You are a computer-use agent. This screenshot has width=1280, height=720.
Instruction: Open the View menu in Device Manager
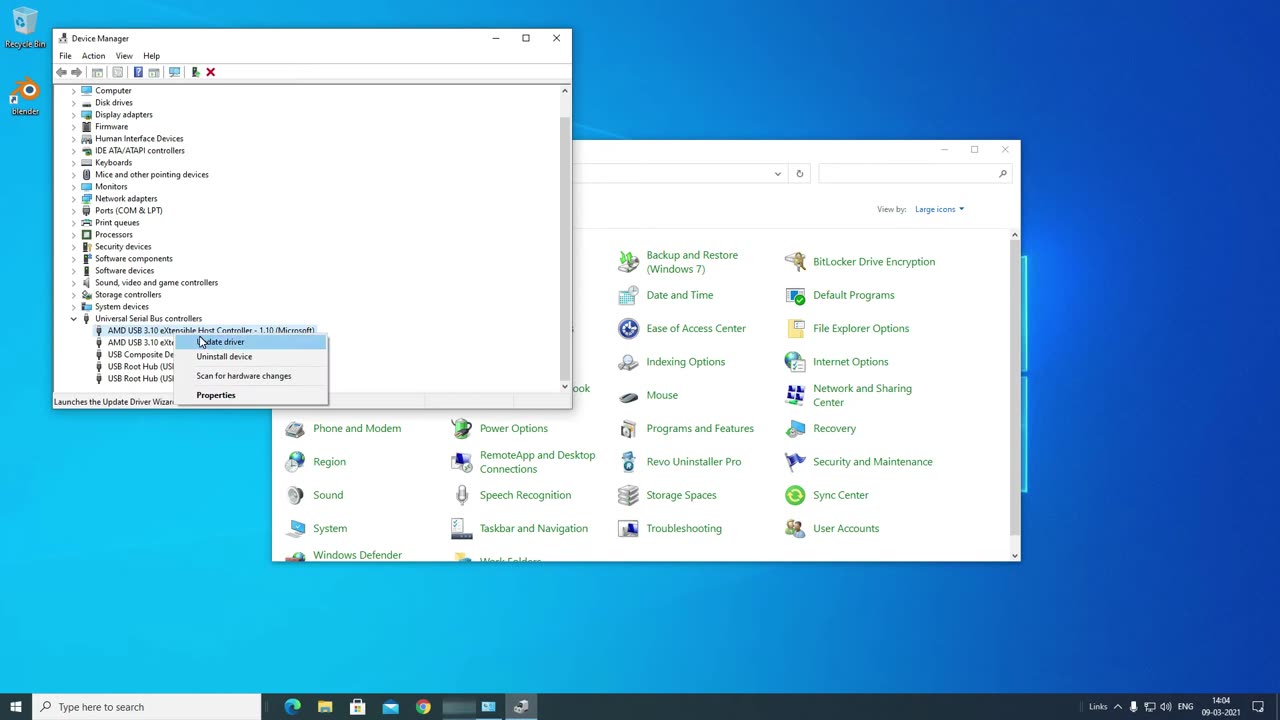[124, 56]
